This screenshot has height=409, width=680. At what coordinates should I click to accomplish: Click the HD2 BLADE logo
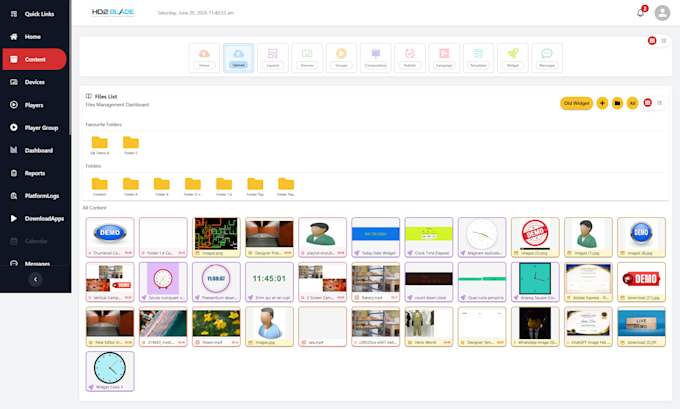113,12
